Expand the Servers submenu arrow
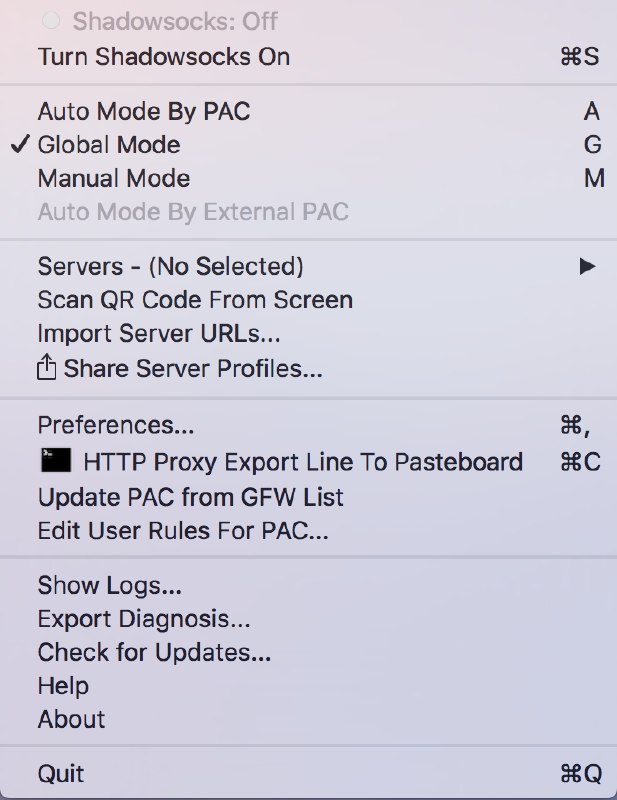This screenshot has width=617, height=800. click(x=588, y=266)
